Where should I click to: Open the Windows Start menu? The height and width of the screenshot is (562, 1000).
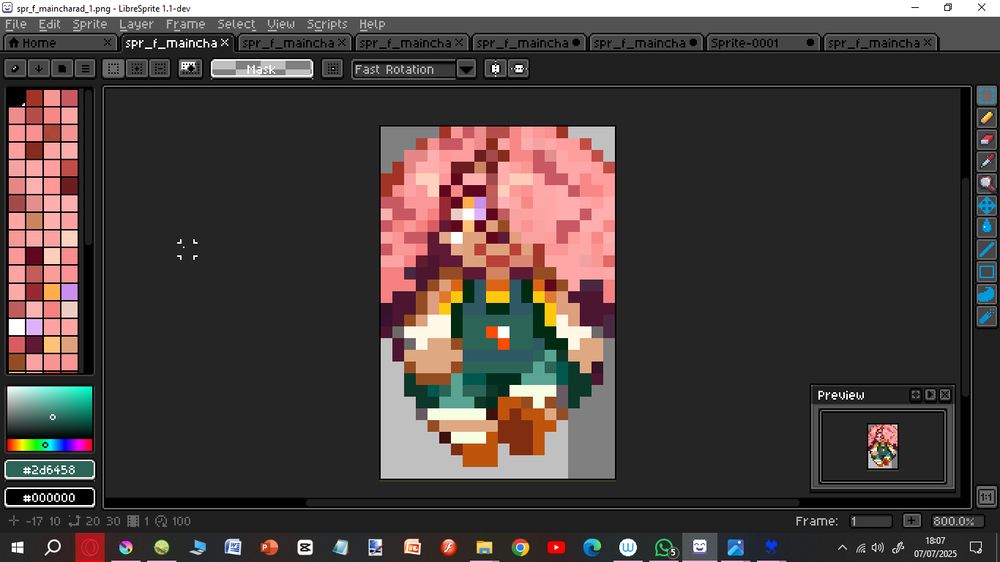[x=18, y=547]
